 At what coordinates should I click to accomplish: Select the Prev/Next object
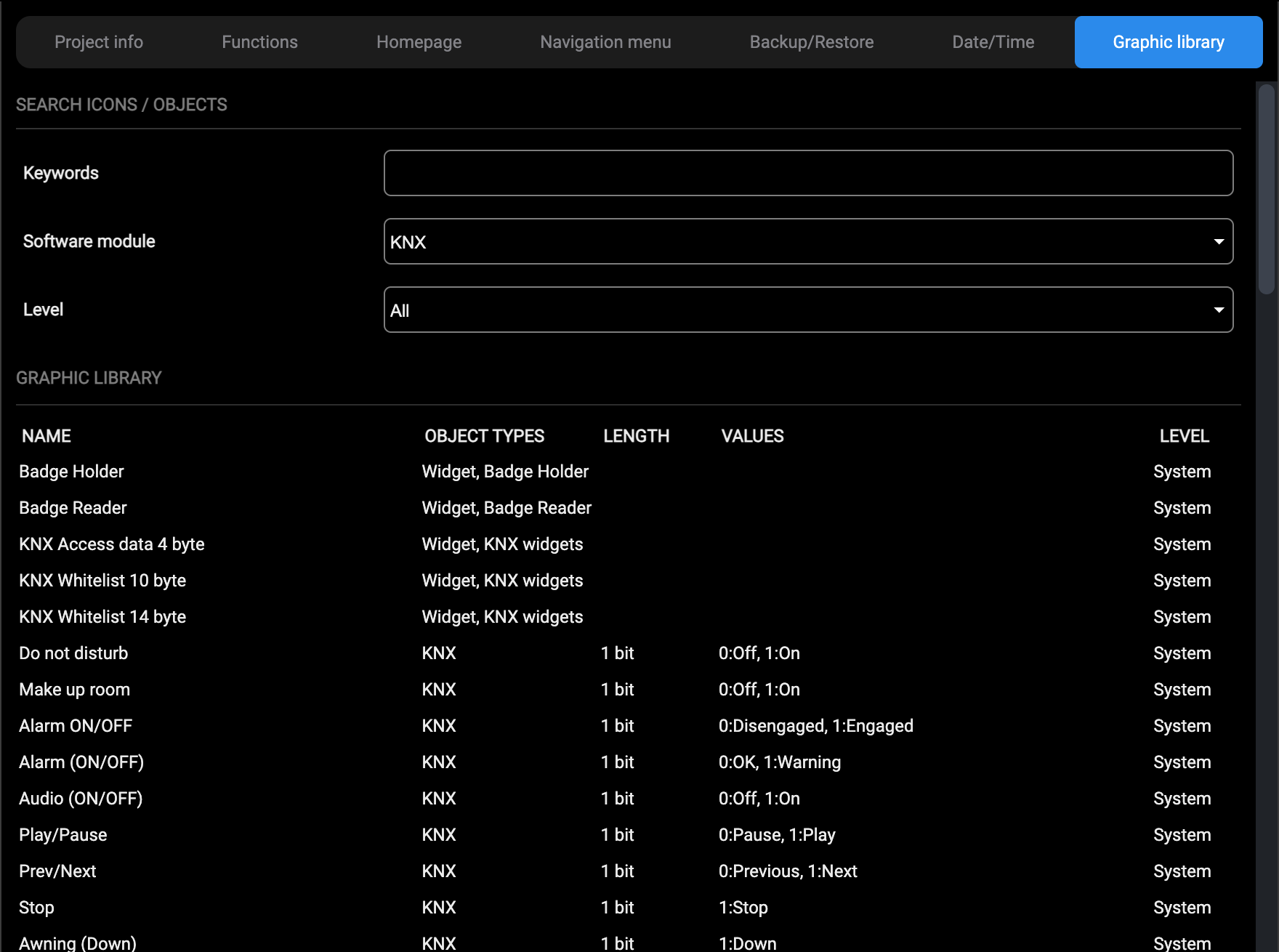click(57, 871)
